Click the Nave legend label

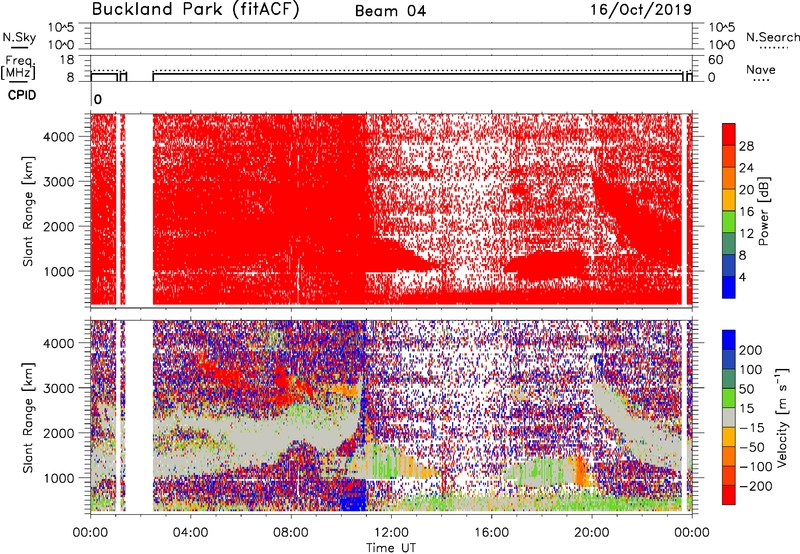pos(761,70)
